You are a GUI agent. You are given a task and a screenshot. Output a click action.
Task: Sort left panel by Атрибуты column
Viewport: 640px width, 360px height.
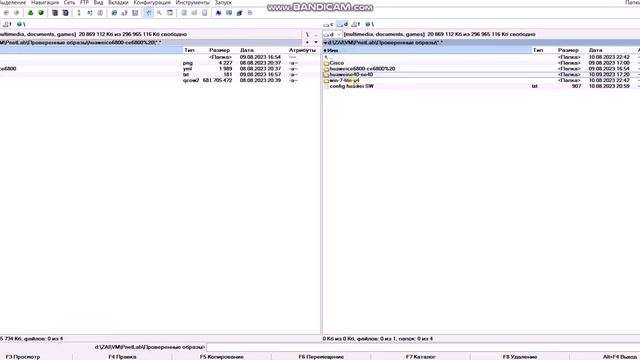tap(302, 50)
